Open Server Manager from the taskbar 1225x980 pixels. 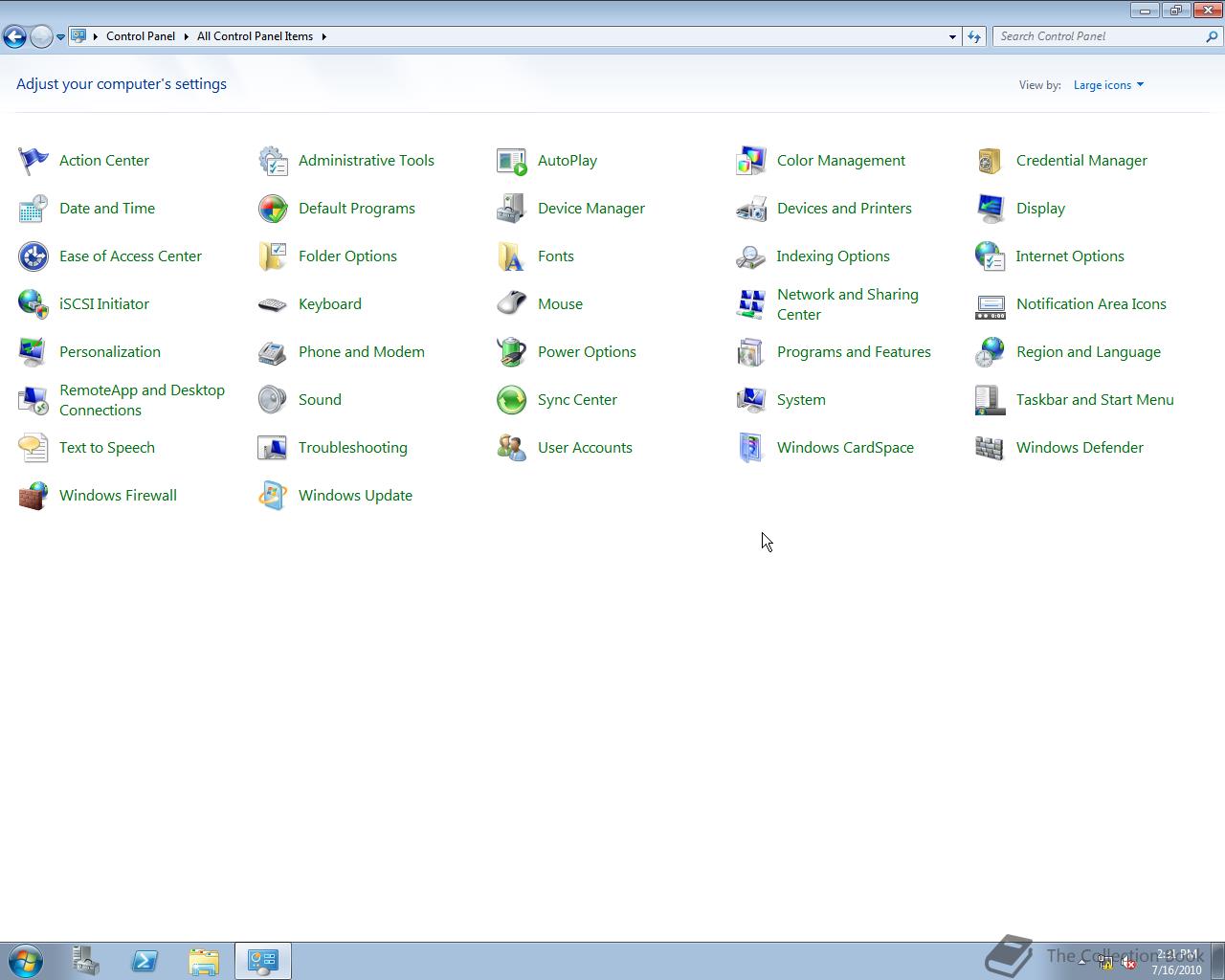(x=85, y=961)
